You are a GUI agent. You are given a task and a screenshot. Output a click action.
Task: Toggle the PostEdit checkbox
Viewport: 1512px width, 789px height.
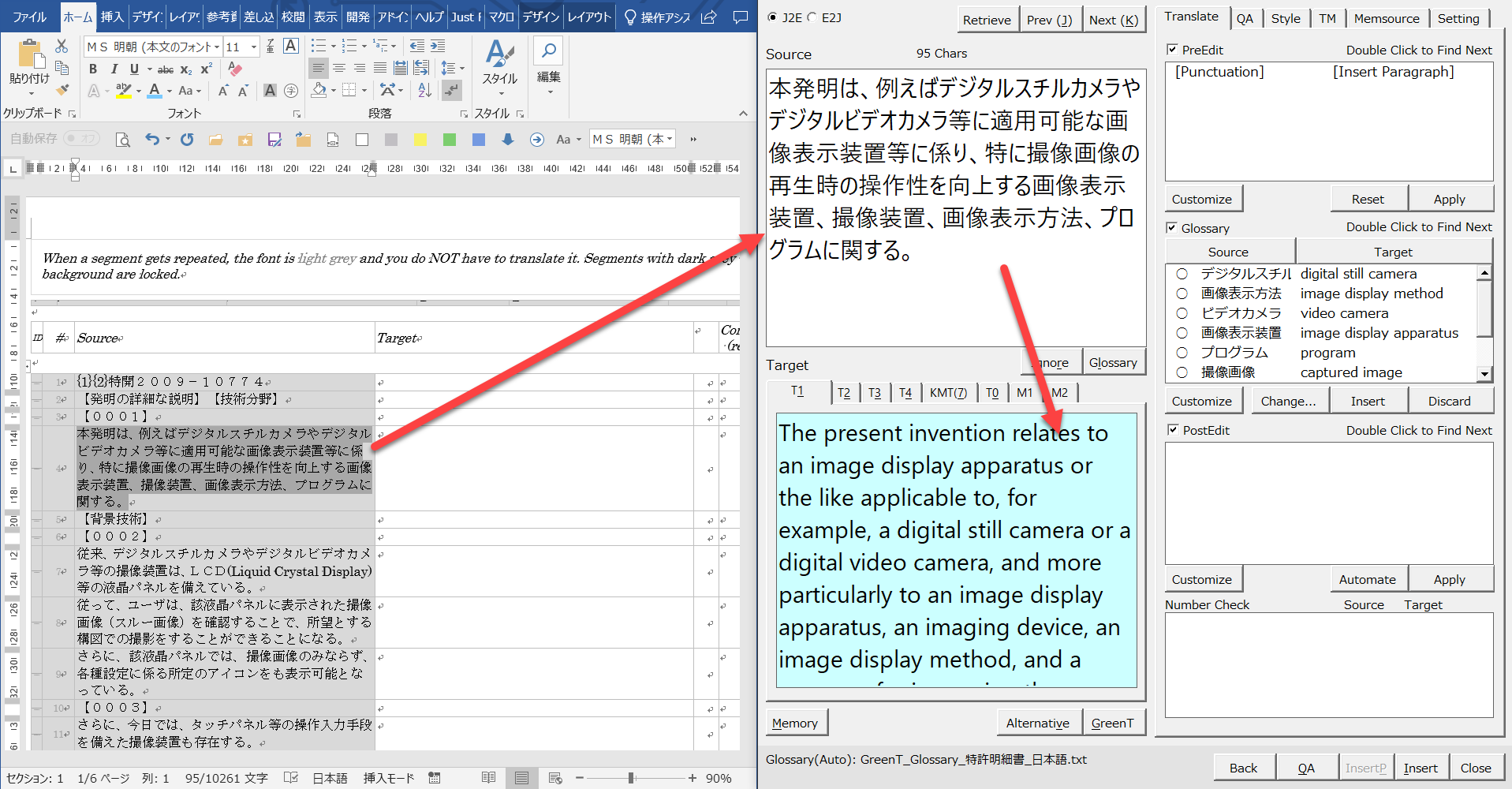(x=1172, y=430)
